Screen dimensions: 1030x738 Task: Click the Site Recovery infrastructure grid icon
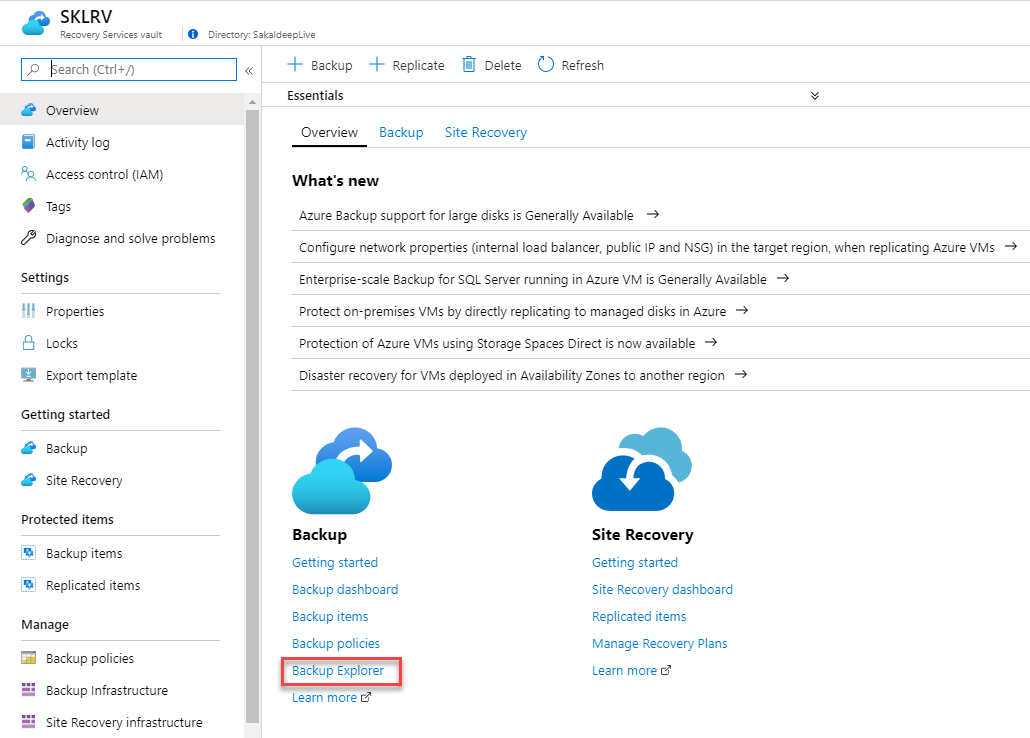28,722
